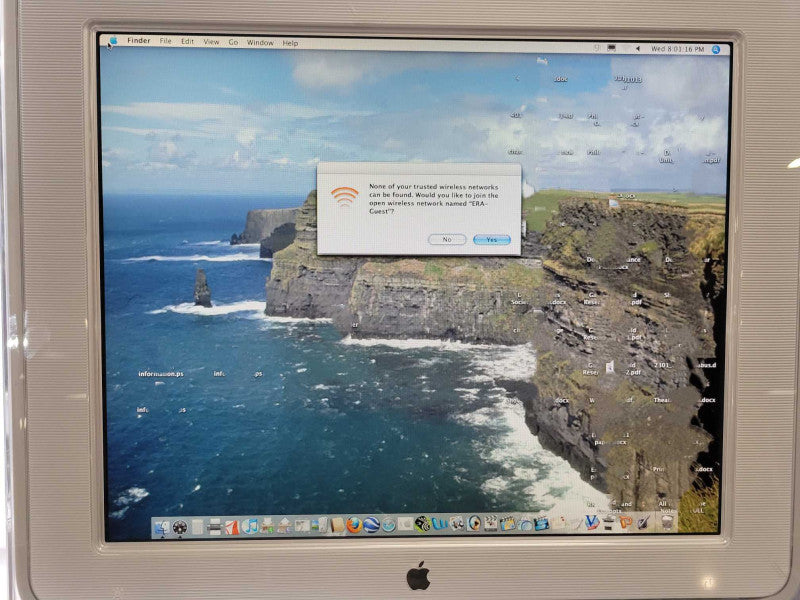Image resolution: width=800 pixels, height=600 pixels.
Task: Select the information.ps file on desktop
Action: [x=160, y=373]
